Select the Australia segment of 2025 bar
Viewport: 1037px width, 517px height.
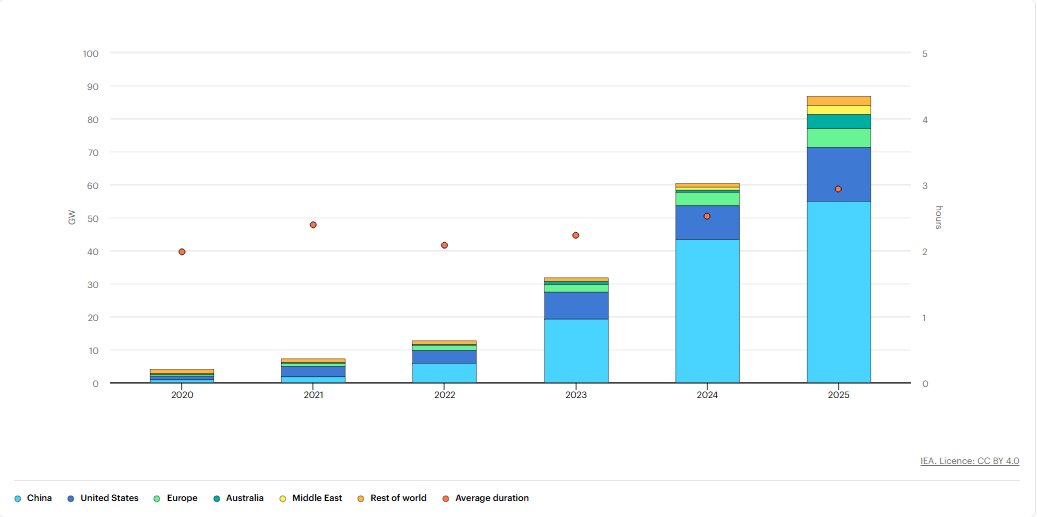(839, 122)
